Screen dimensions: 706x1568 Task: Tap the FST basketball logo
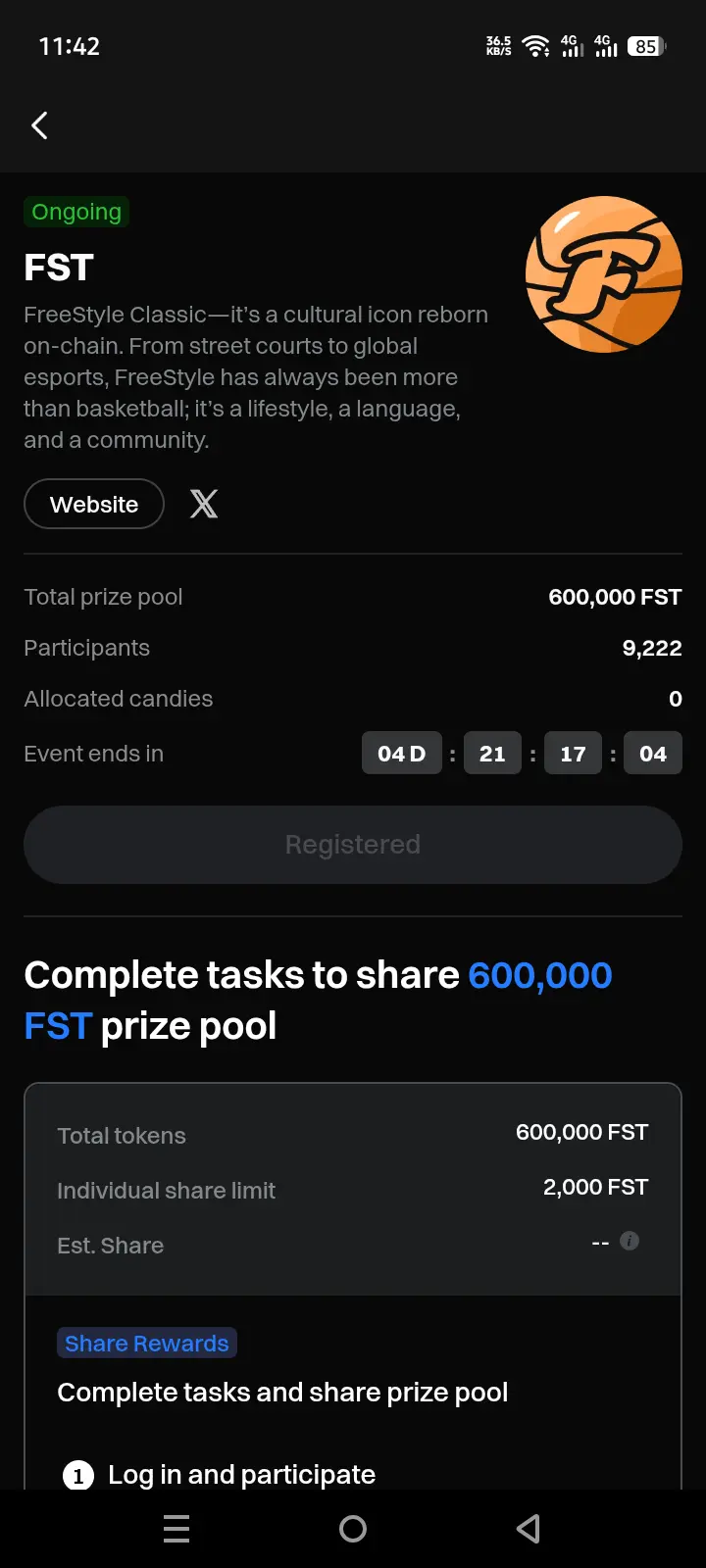(604, 274)
